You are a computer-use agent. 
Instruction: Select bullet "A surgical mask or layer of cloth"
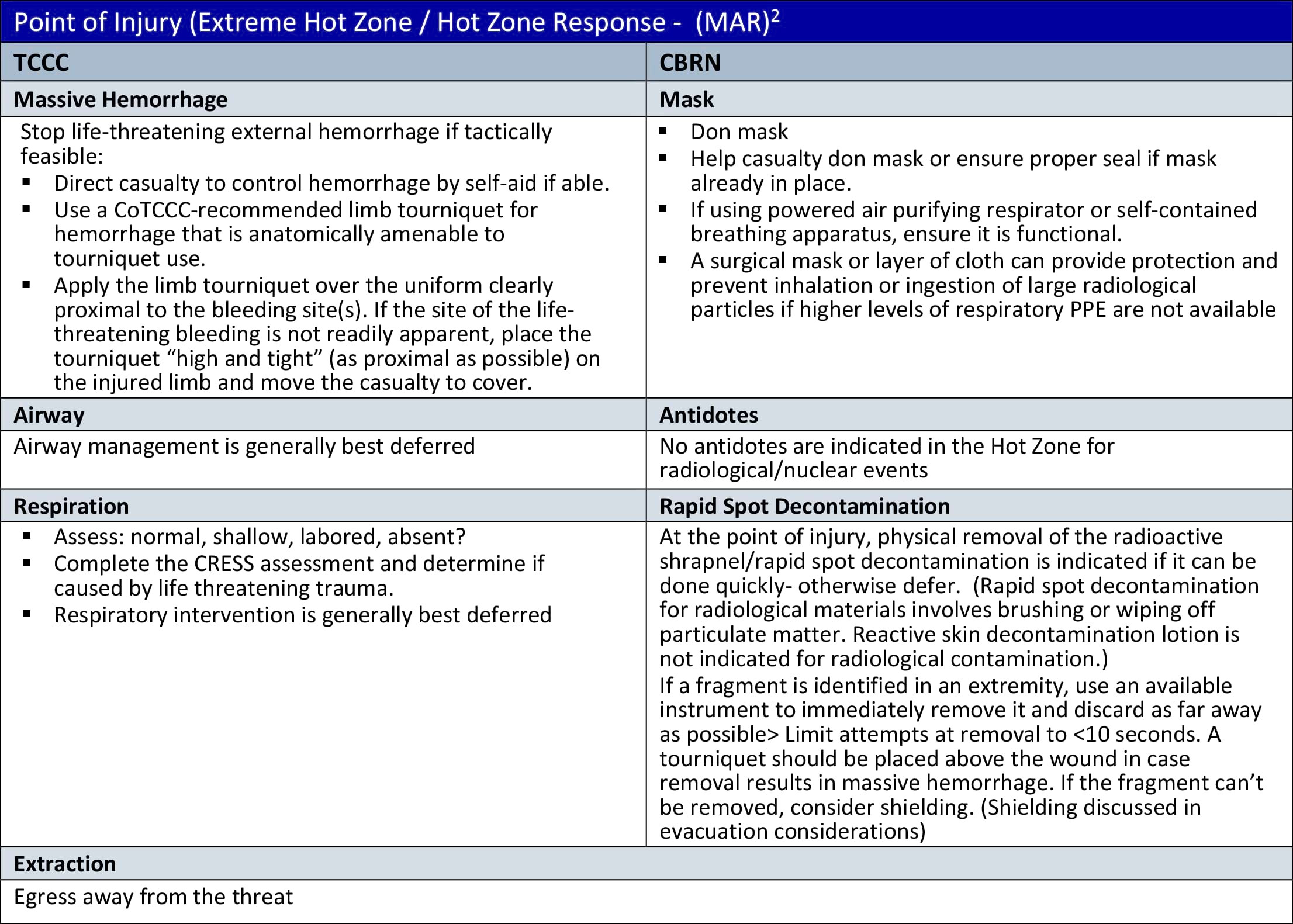tap(984, 285)
